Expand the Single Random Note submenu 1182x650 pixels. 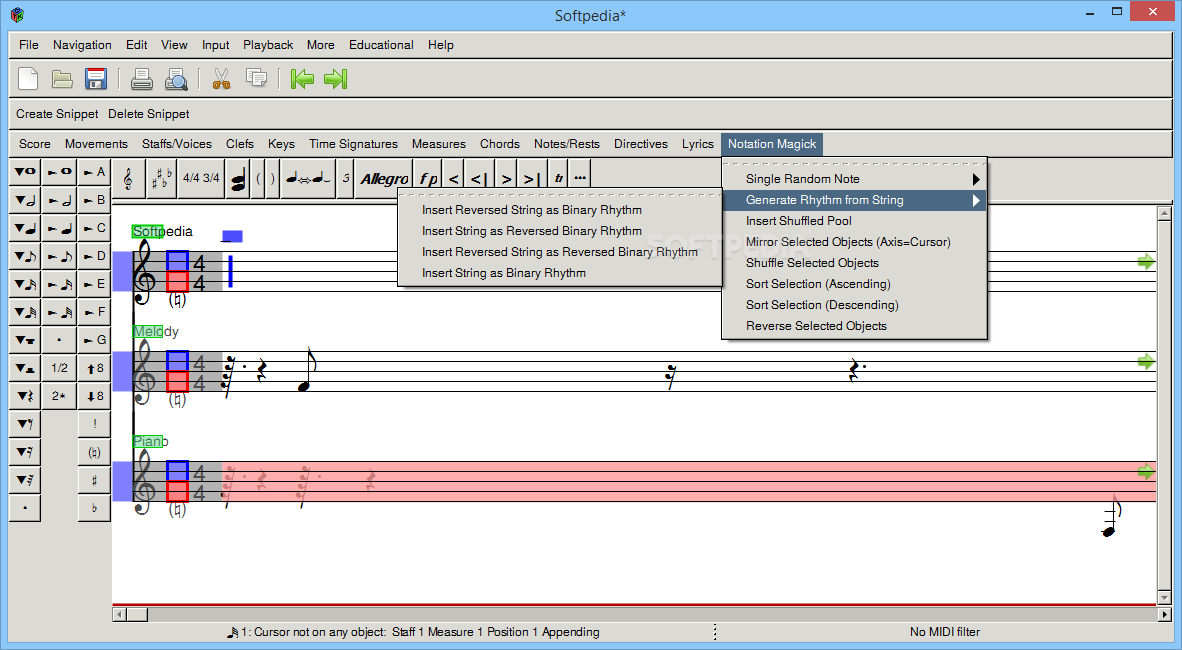[854, 179]
